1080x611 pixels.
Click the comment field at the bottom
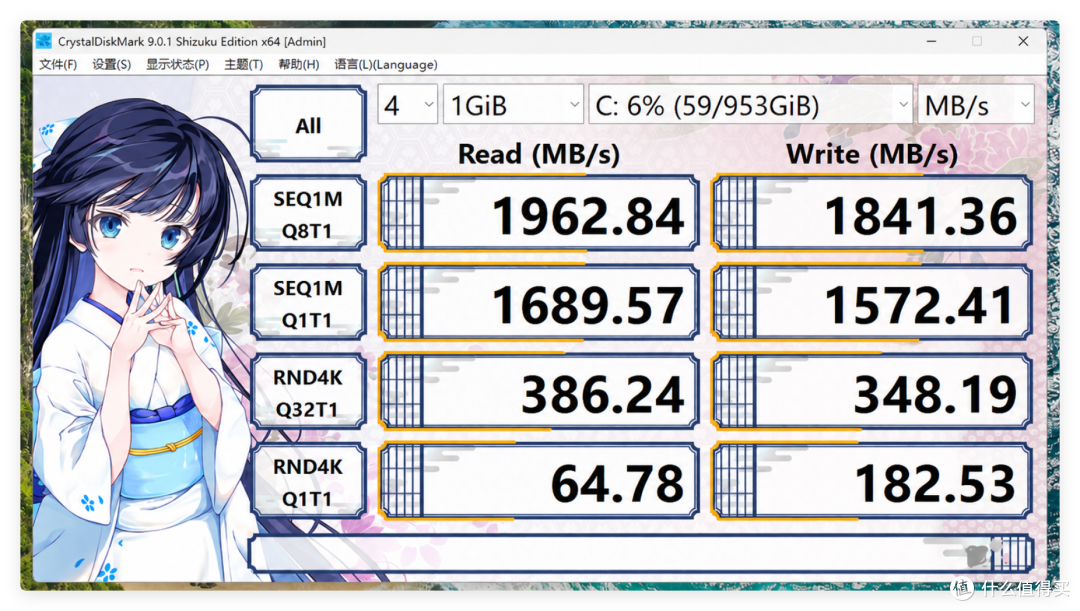tap(641, 553)
